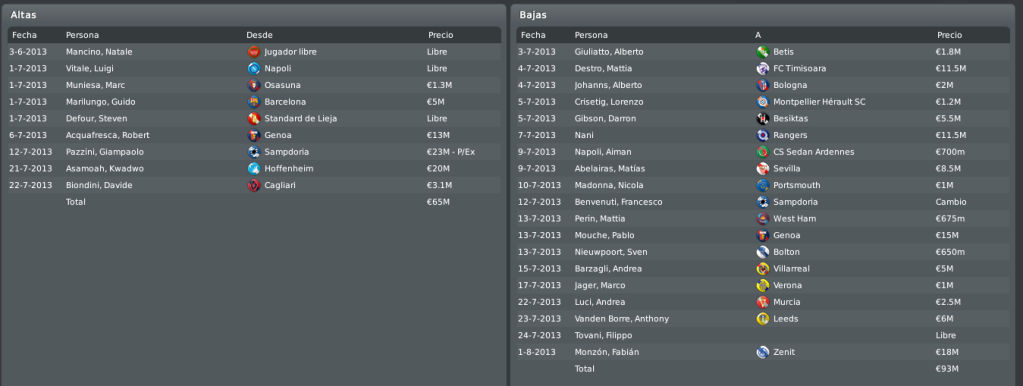
Task: Click the Villarreal club badge icon
Action: pos(763,269)
